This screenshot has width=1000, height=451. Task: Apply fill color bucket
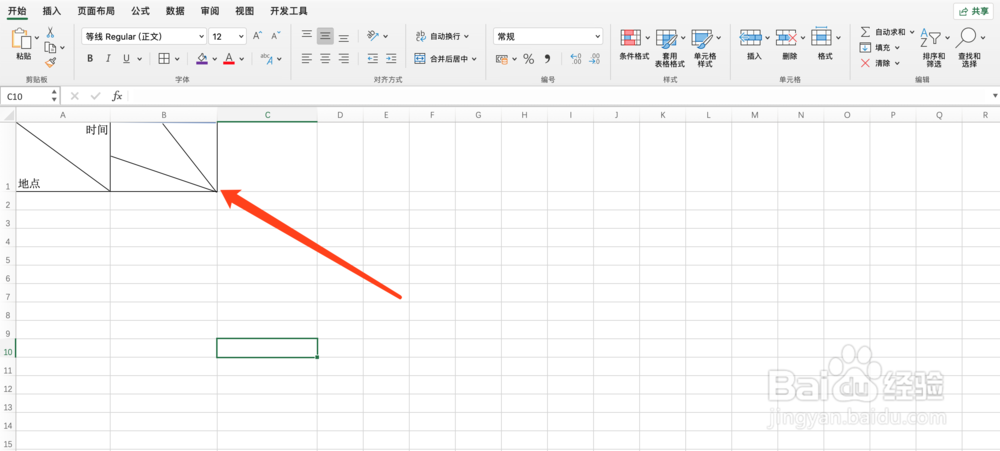(202, 59)
